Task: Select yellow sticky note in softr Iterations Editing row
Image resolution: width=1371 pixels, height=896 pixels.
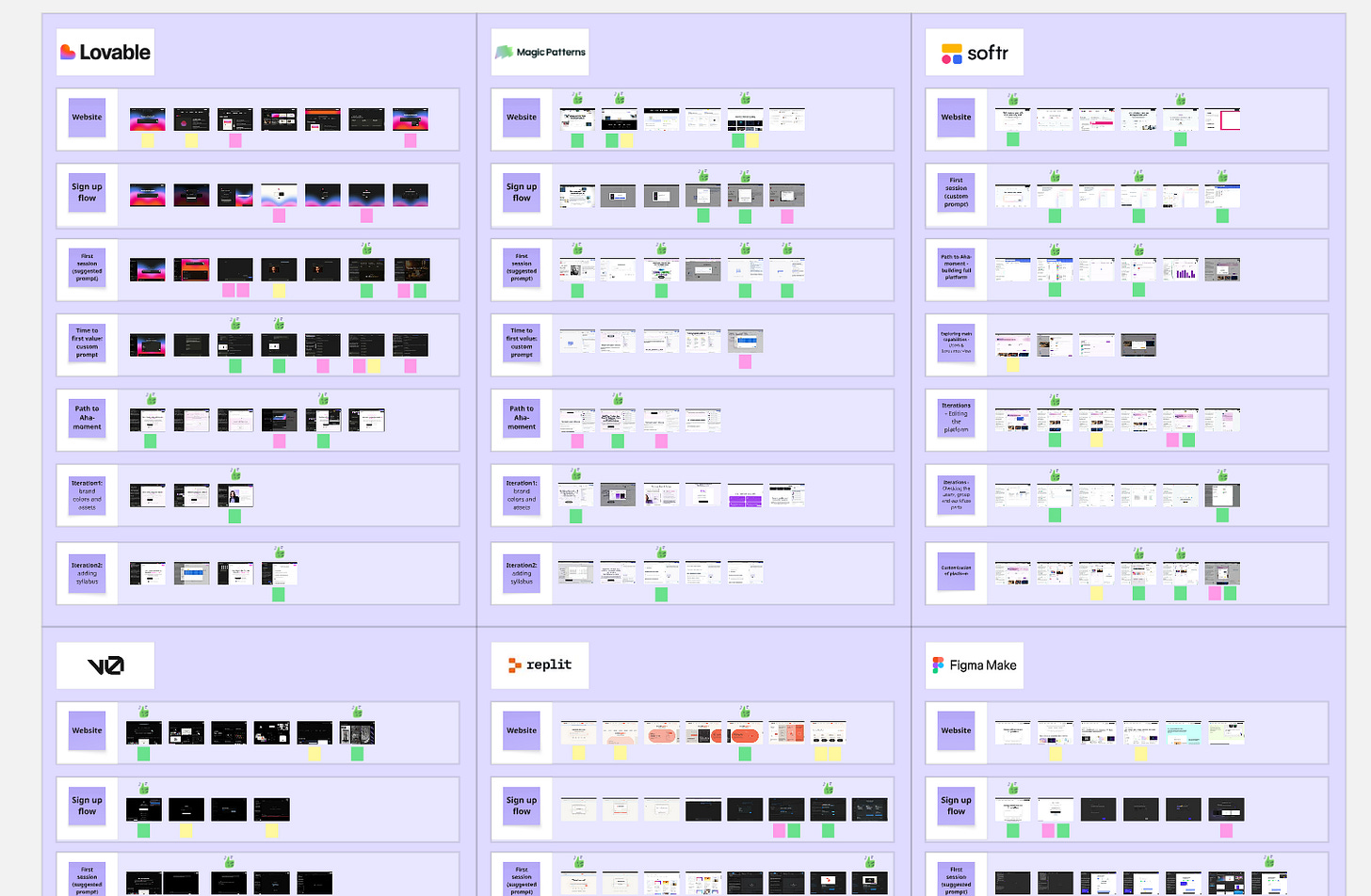Action: click(1096, 440)
